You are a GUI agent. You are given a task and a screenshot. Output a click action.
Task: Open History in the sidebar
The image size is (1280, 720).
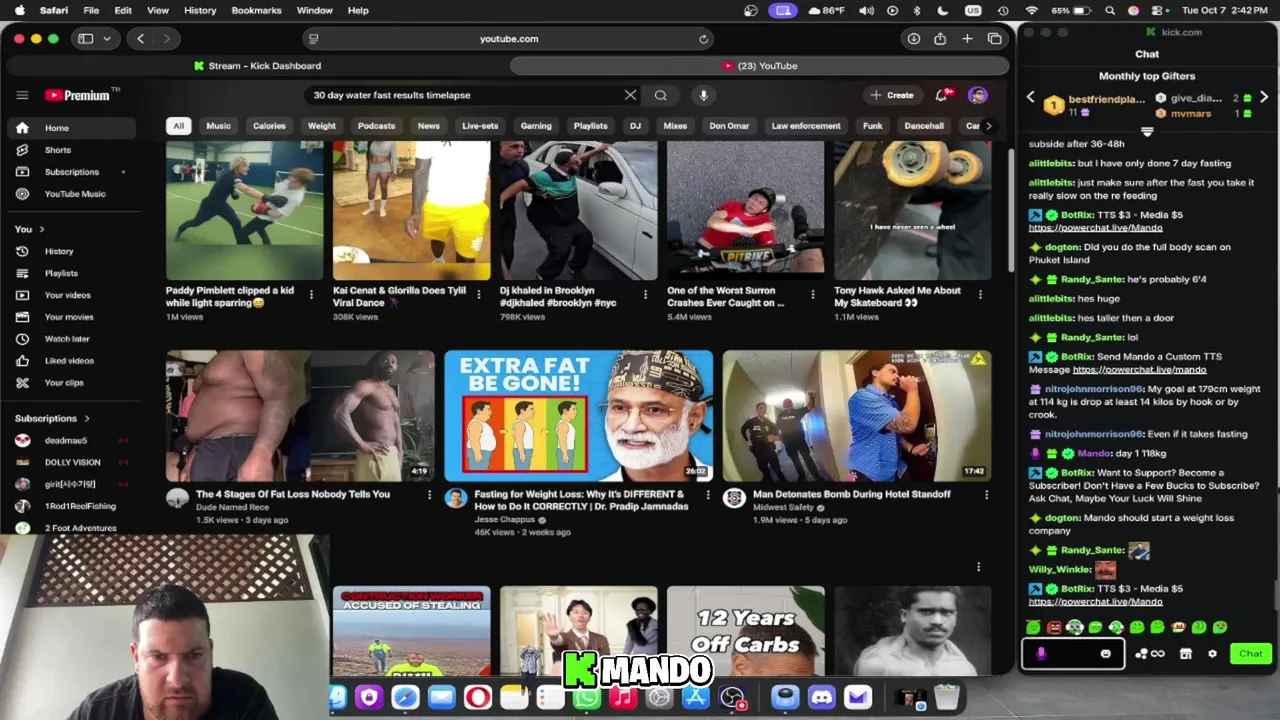pos(70,251)
